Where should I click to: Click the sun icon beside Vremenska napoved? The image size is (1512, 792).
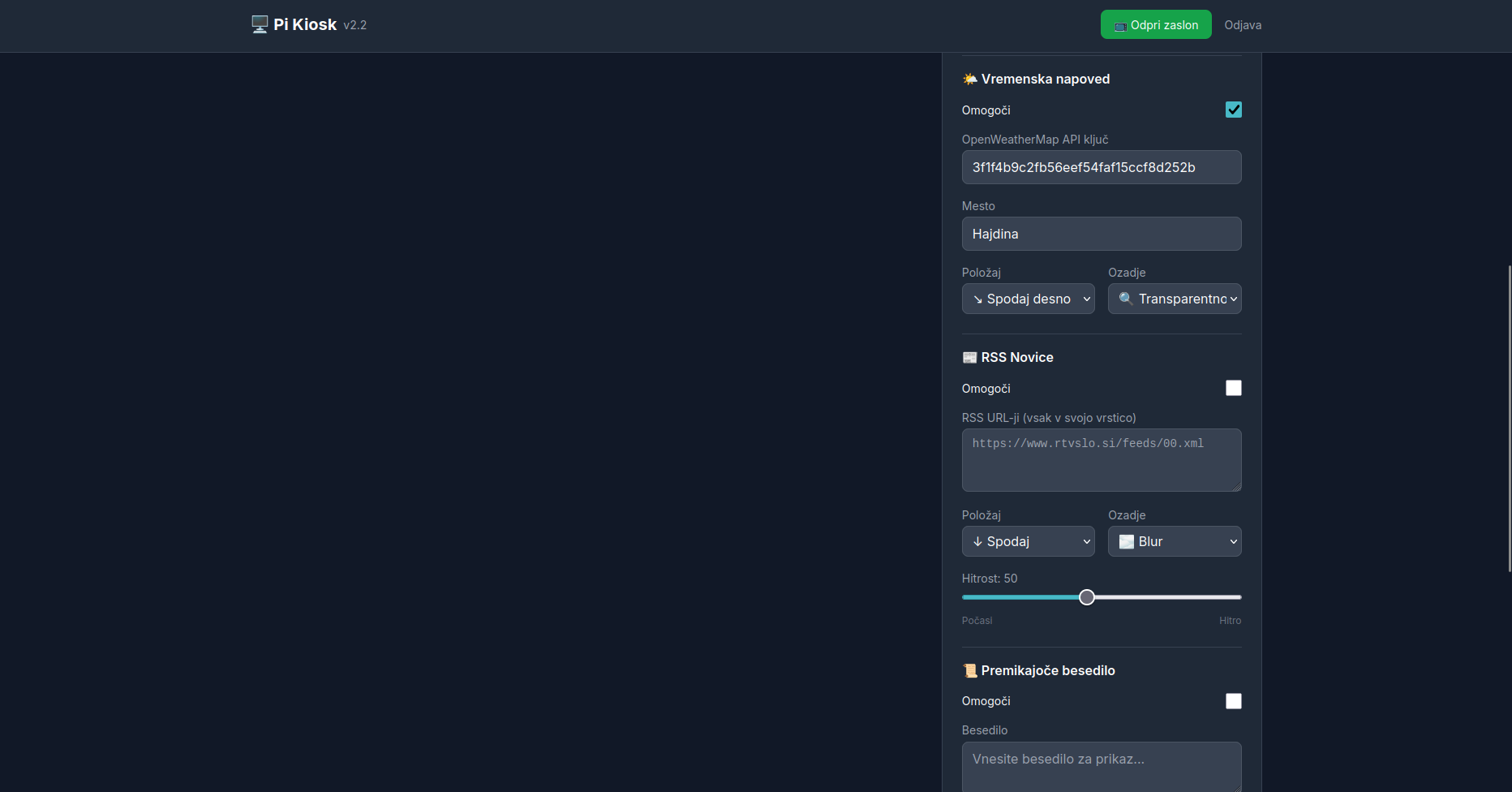point(969,79)
